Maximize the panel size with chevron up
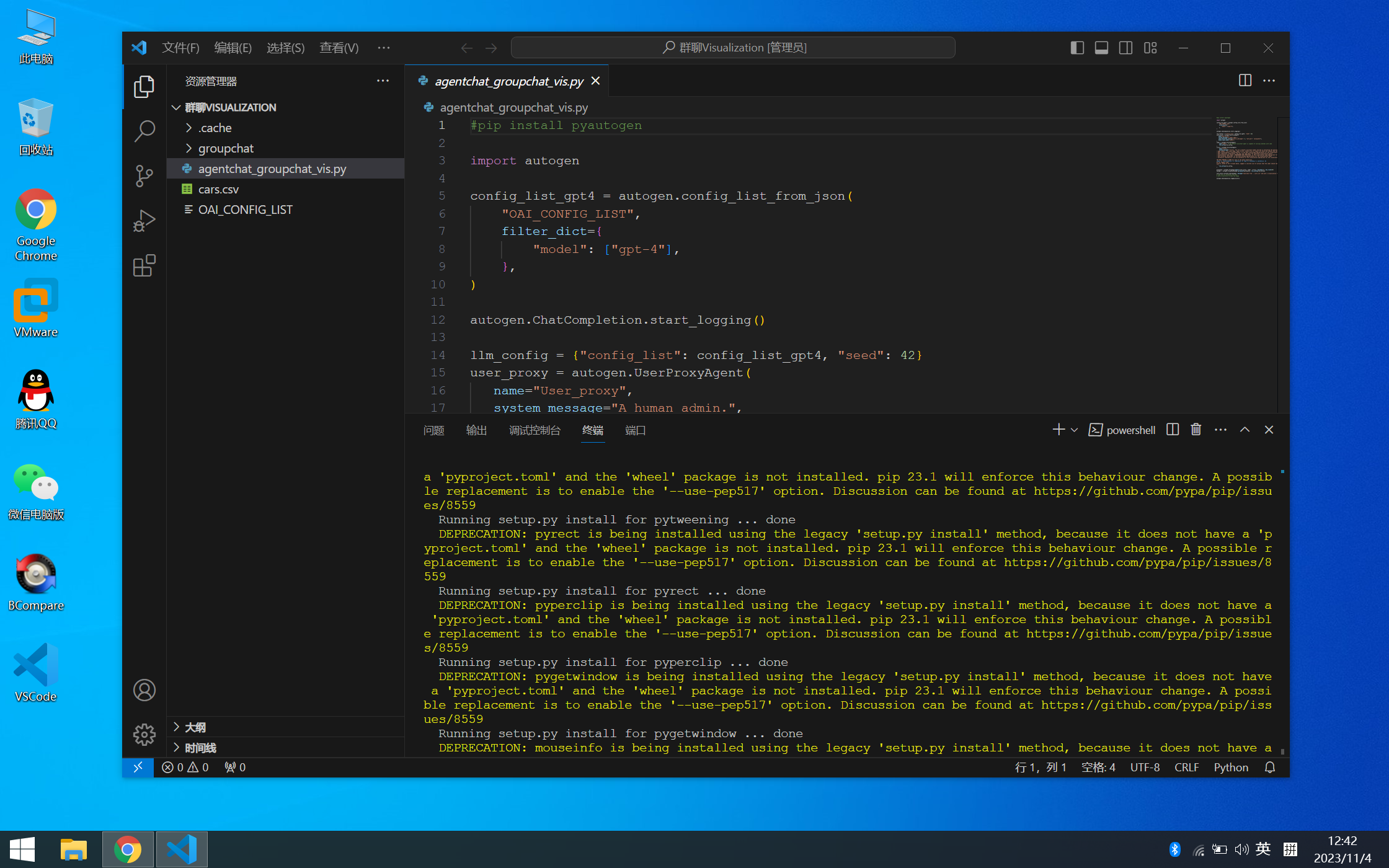 (1245, 430)
